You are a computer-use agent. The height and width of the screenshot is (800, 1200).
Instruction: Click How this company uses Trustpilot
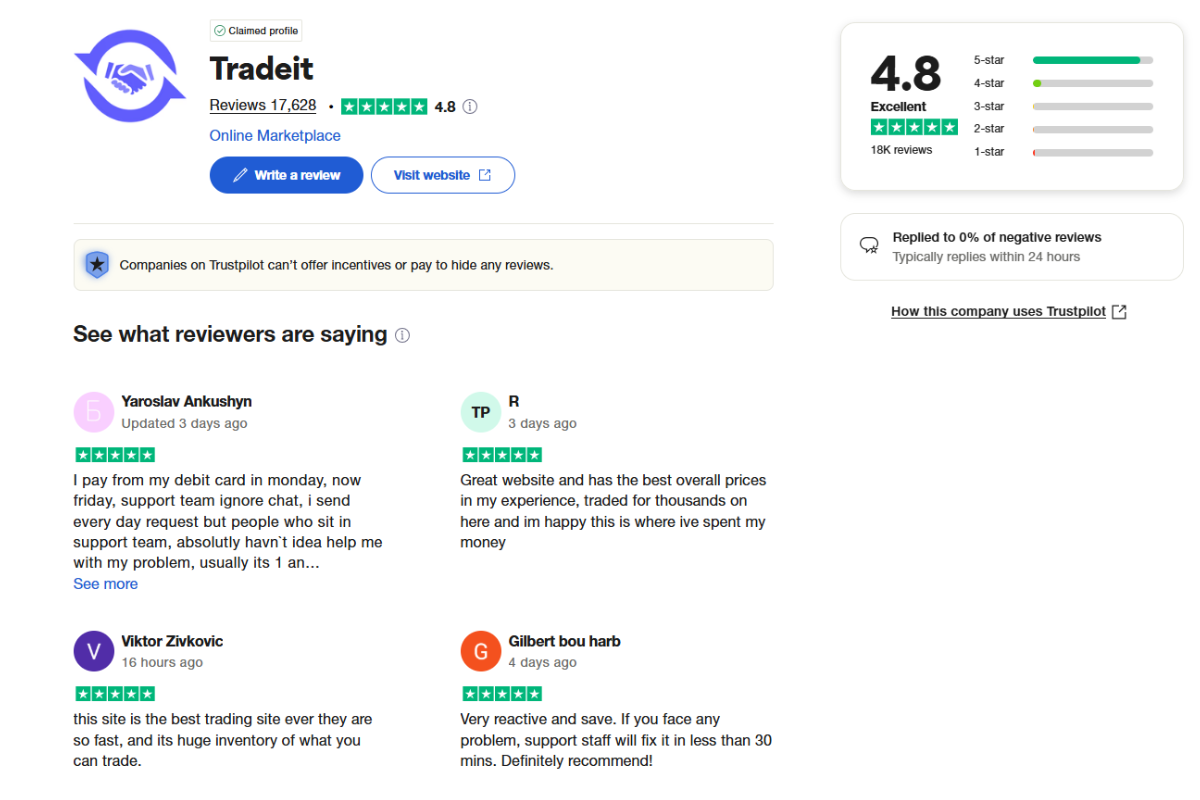[997, 311]
